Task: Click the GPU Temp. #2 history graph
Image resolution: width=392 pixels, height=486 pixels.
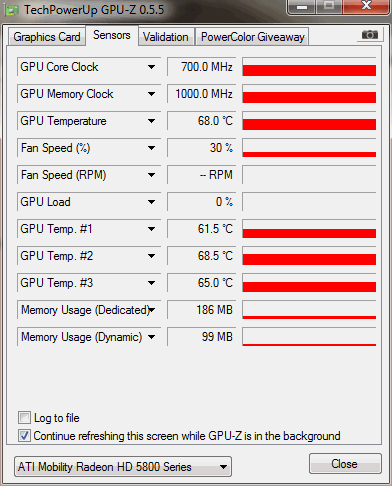Action: pyautogui.click(x=309, y=256)
